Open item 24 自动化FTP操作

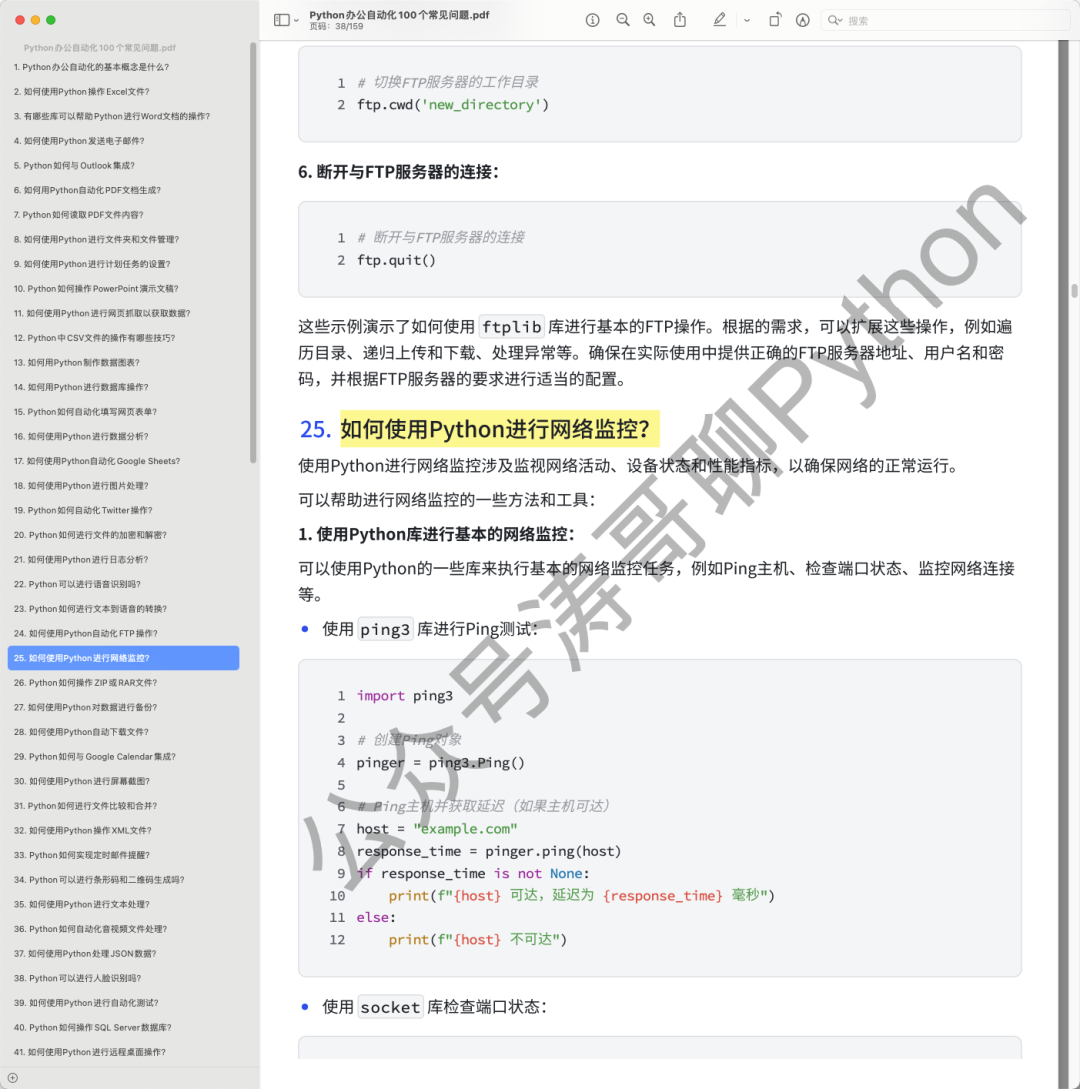pyautogui.click(x=86, y=633)
